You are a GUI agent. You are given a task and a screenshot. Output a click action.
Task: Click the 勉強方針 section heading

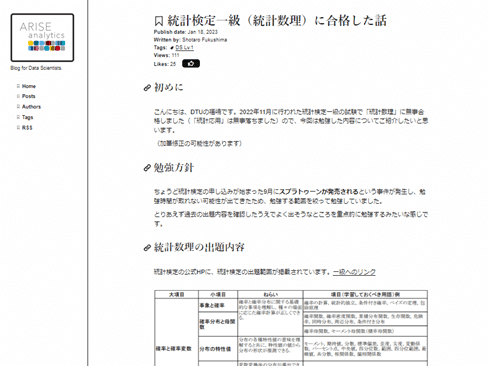pos(174,167)
